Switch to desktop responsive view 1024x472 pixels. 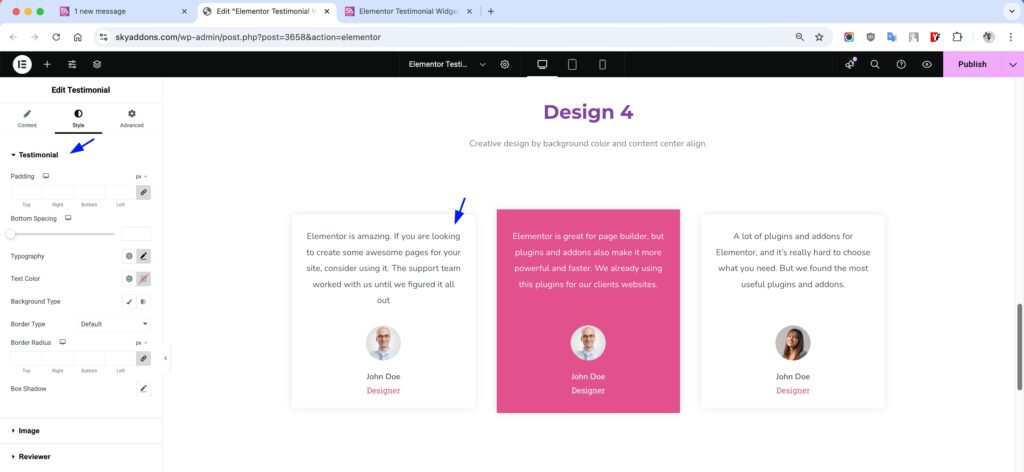[542, 64]
